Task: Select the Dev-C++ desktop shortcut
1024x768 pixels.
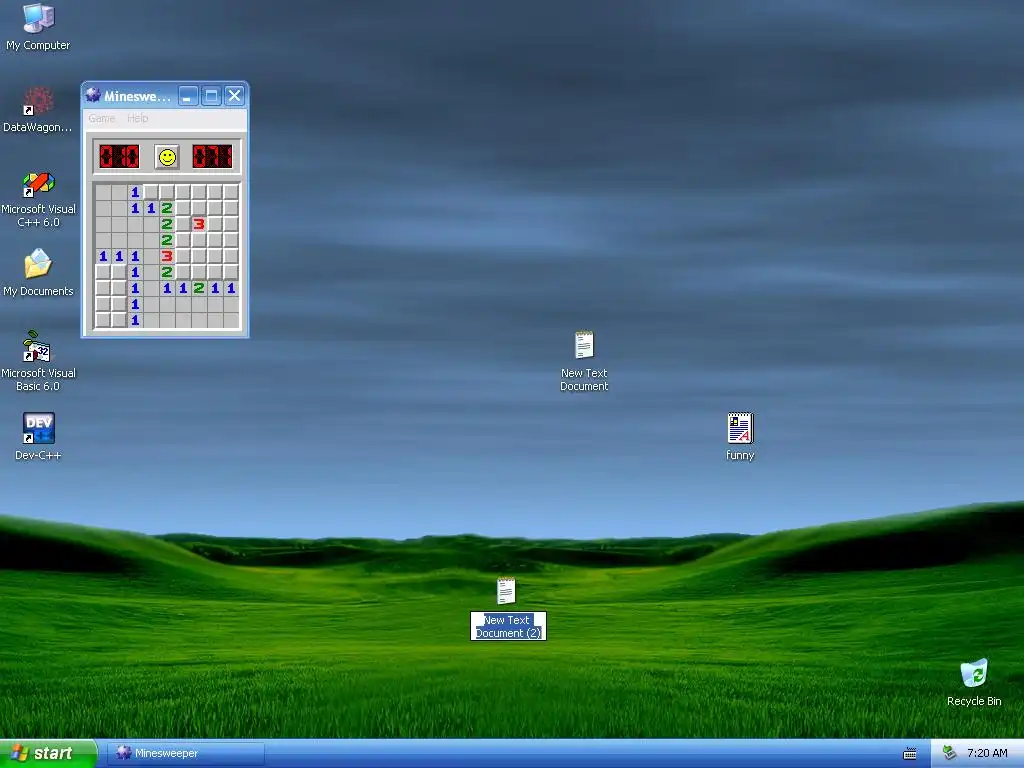Action: pos(38,436)
